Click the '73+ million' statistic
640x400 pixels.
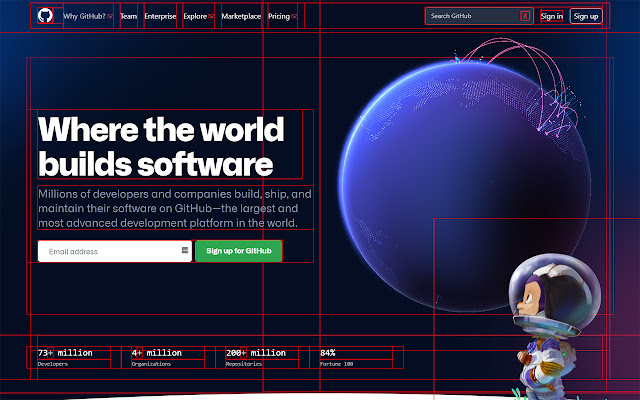65,353
